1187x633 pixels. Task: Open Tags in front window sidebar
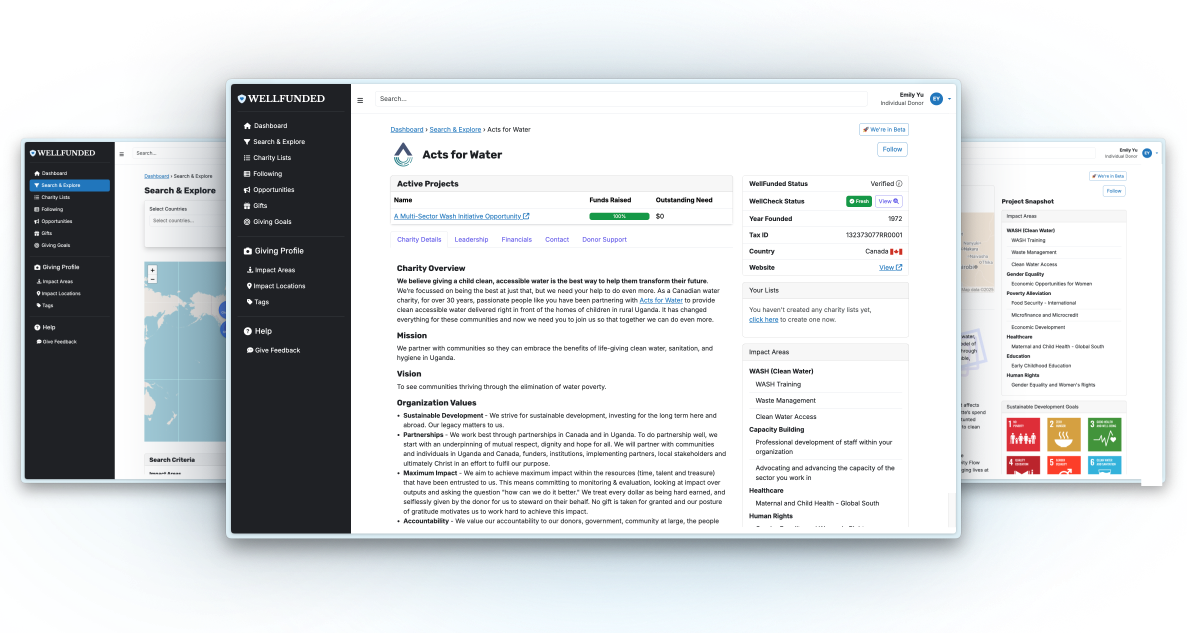pos(257,301)
